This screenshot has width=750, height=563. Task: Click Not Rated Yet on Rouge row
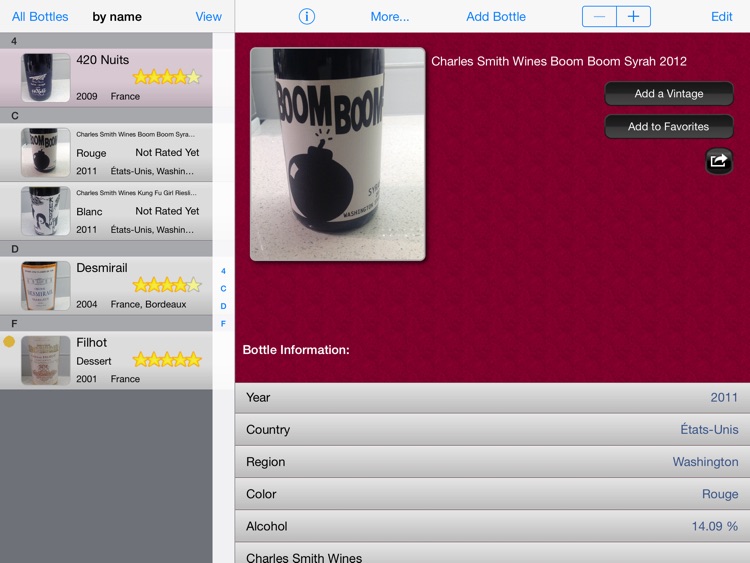click(167, 152)
